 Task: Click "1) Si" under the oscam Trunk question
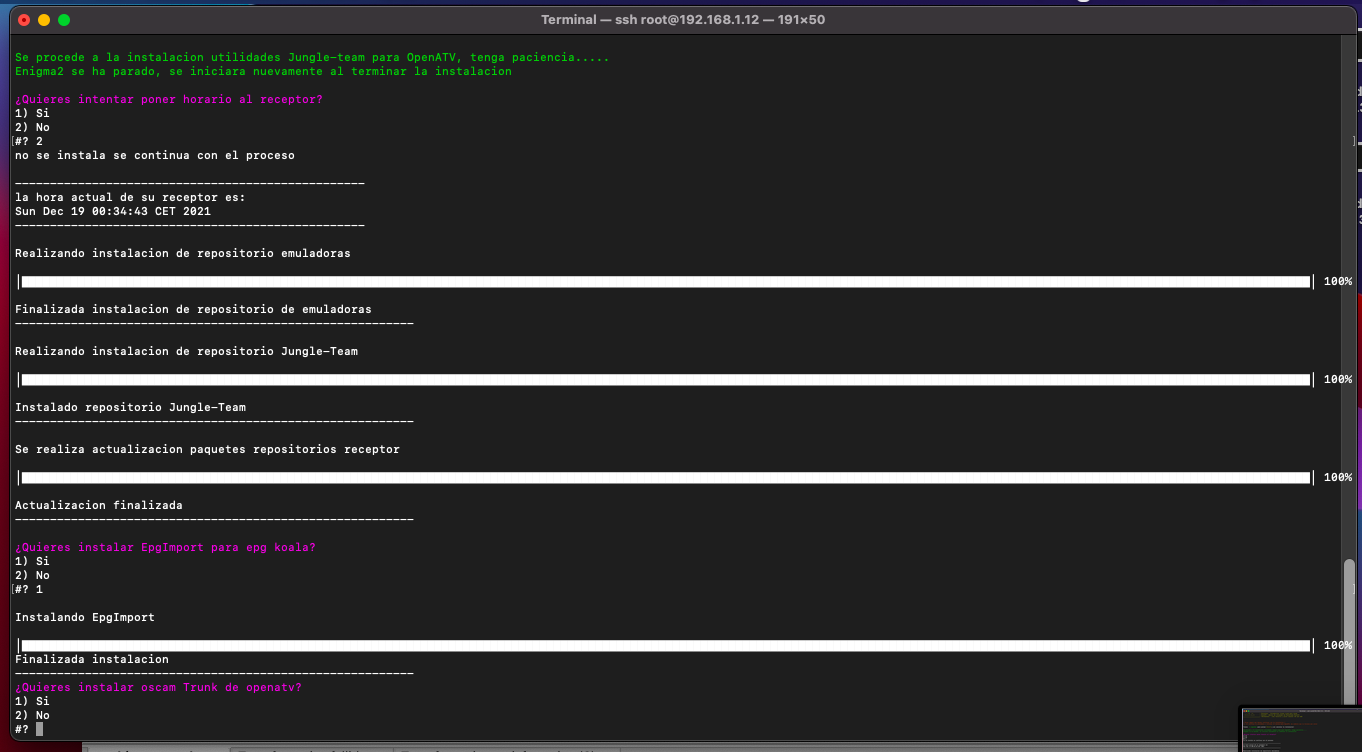32,701
